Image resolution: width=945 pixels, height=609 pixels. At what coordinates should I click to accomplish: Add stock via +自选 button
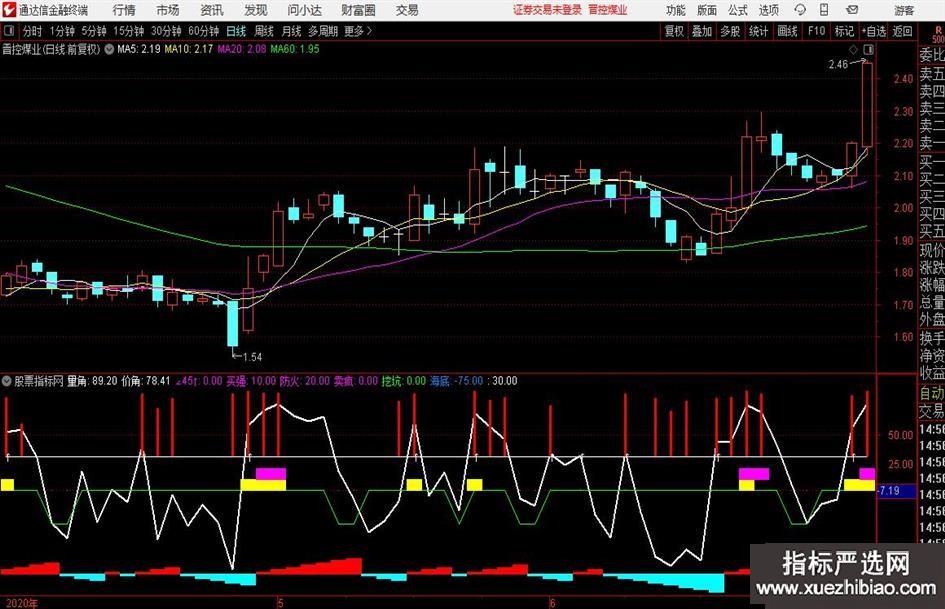pos(873,31)
